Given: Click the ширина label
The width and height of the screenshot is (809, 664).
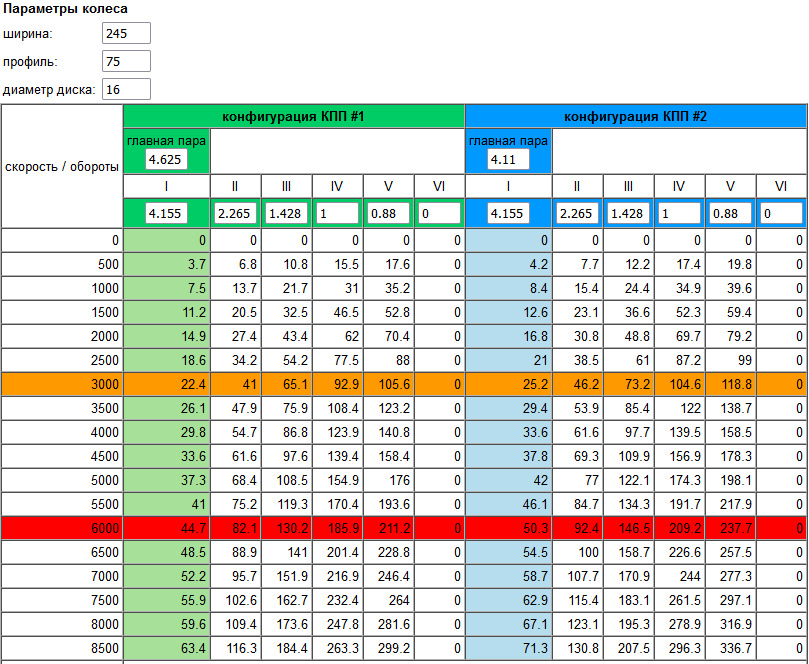Looking at the screenshot, I should [28, 34].
